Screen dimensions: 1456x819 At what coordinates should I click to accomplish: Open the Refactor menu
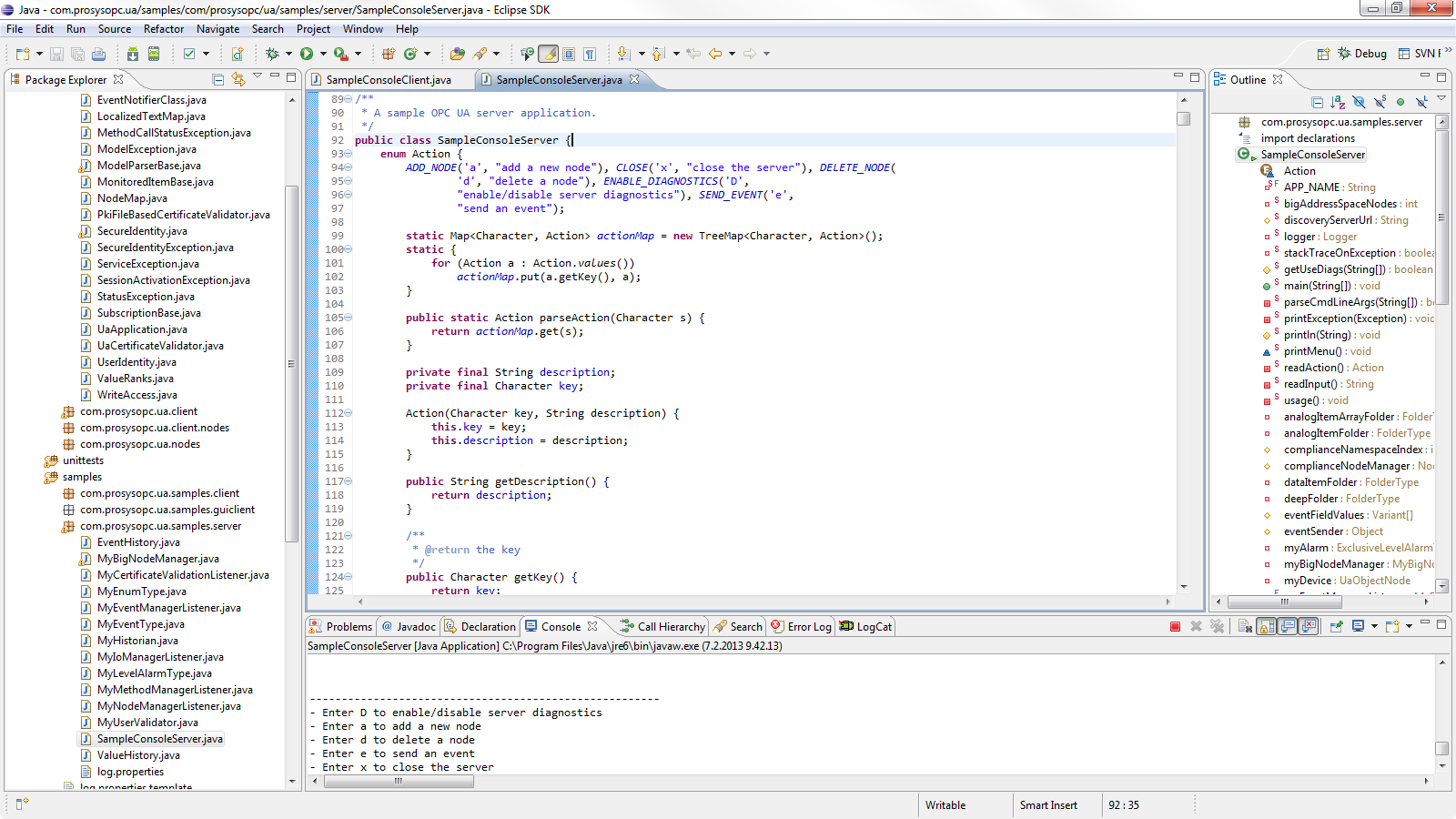163,29
